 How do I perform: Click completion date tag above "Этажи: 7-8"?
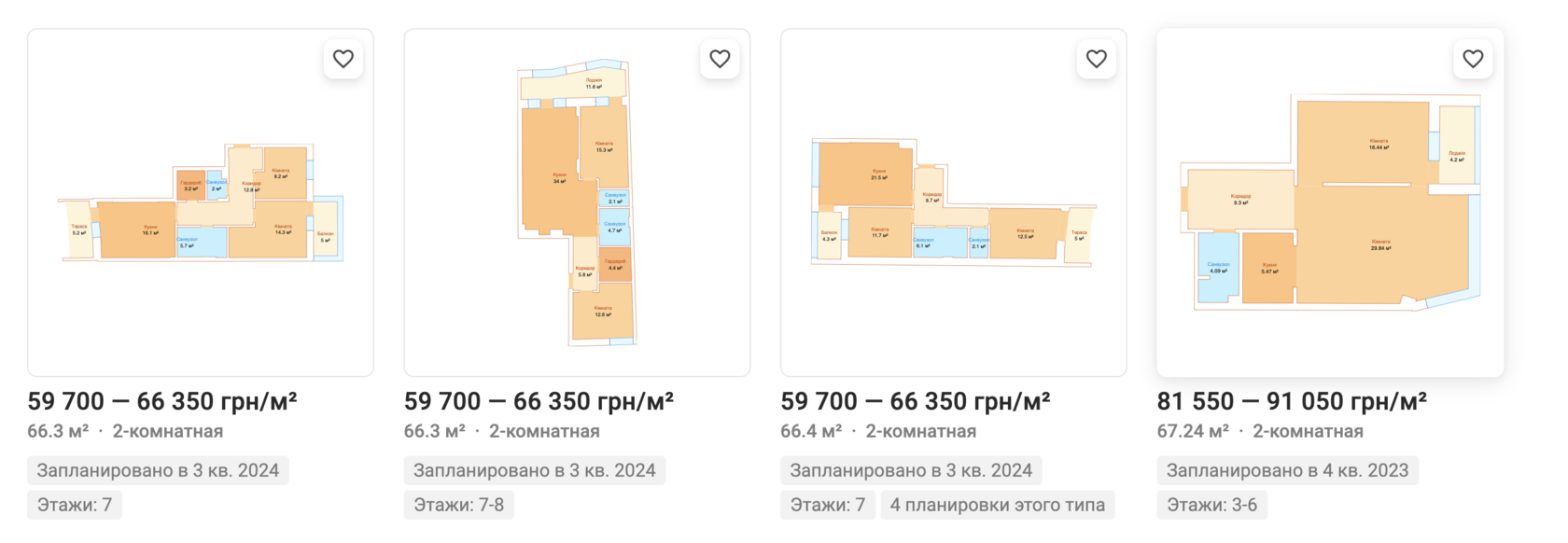pyautogui.click(x=534, y=470)
